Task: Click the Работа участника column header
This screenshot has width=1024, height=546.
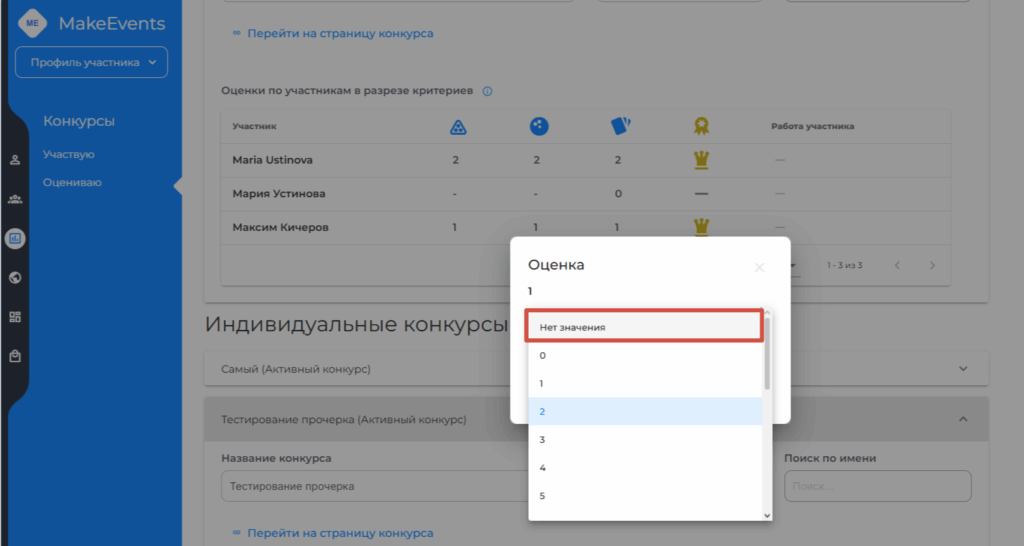Action: click(812, 127)
